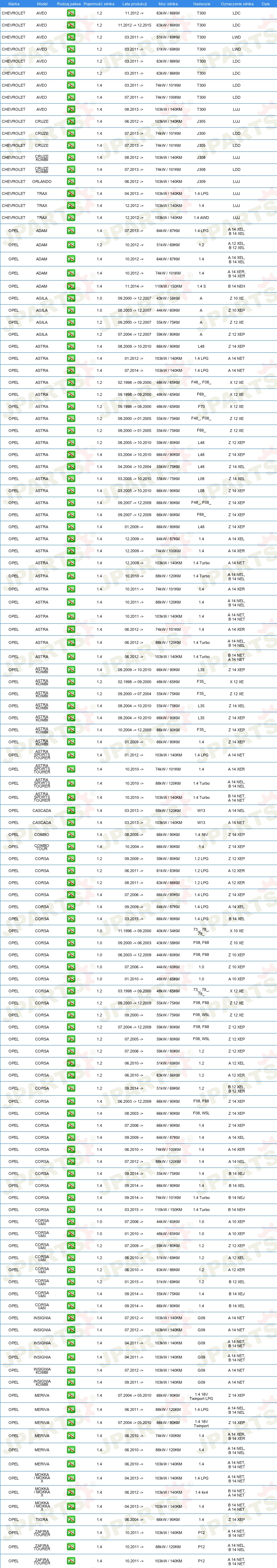Click fuel icon in Chevrolet Cruze J300 row
This screenshot has height=1568, width=277.
click(71, 133)
